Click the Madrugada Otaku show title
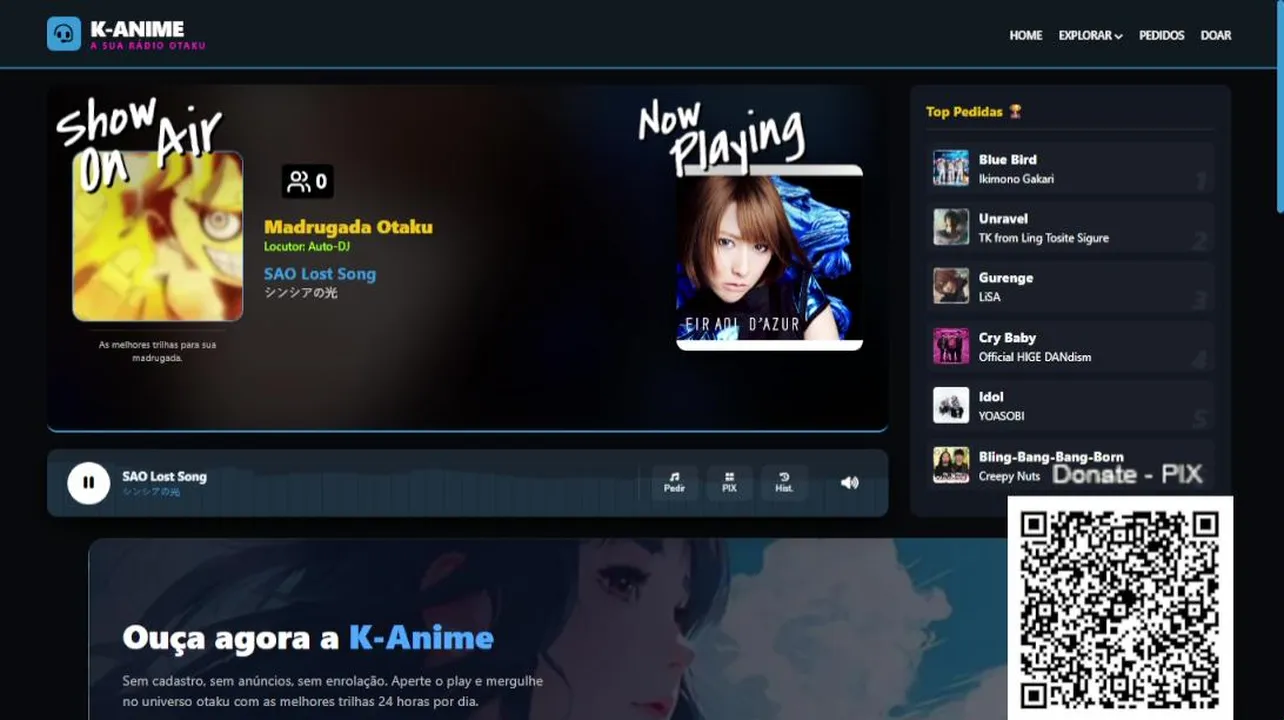This screenshot has height=720, width=1284. 348,227
